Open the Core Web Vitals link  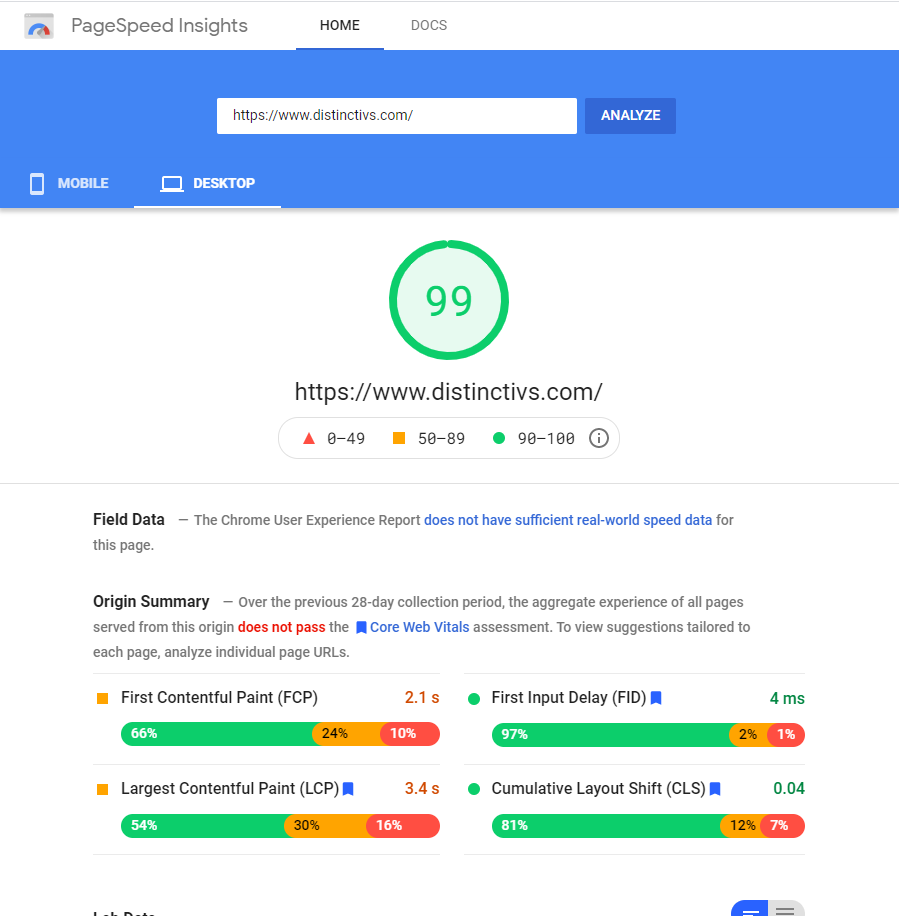click(412, 627)
